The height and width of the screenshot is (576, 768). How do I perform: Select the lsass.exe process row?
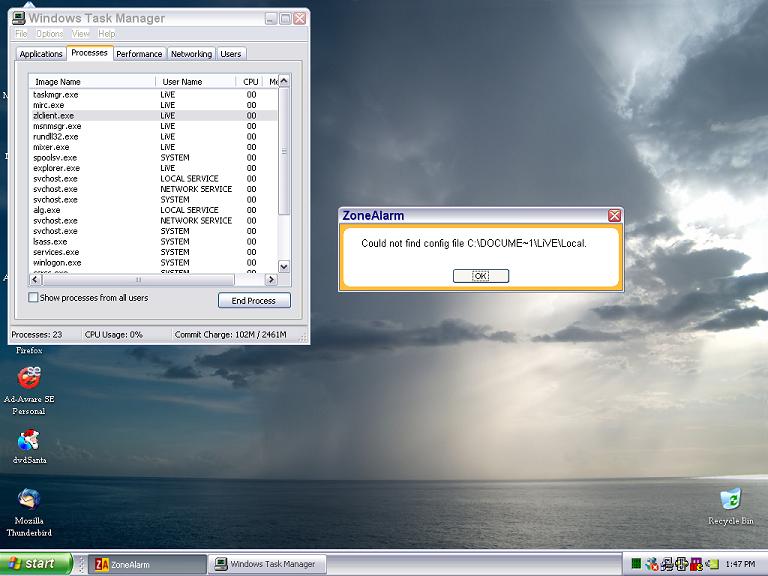click(153, 241)
